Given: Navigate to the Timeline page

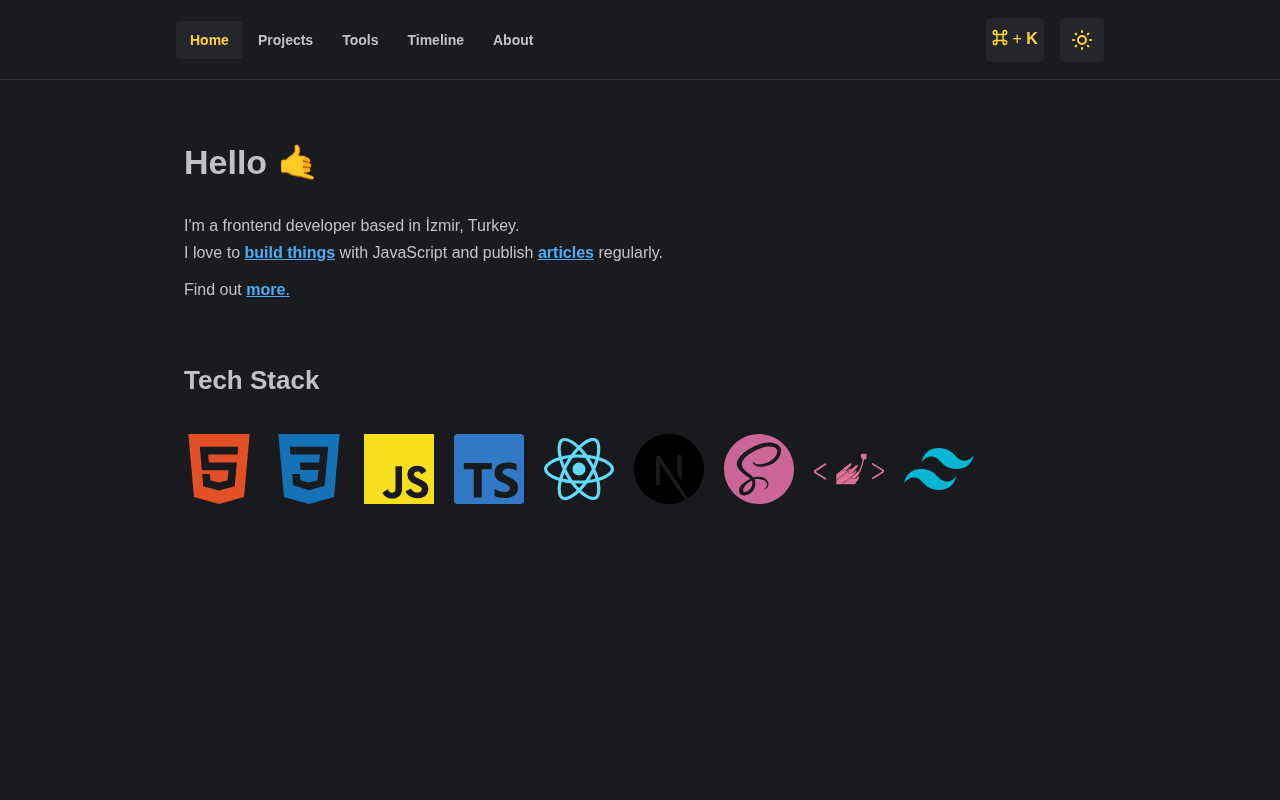Looking at the screenshot, I should point(436,40).
